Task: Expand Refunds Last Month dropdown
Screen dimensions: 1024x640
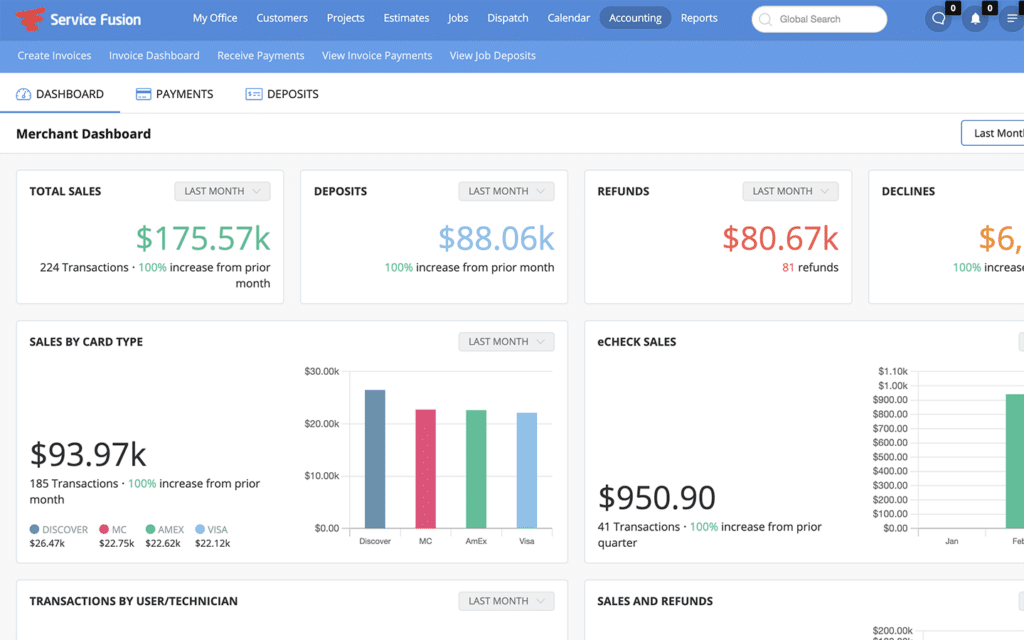Action: click(x=790, y=191)
